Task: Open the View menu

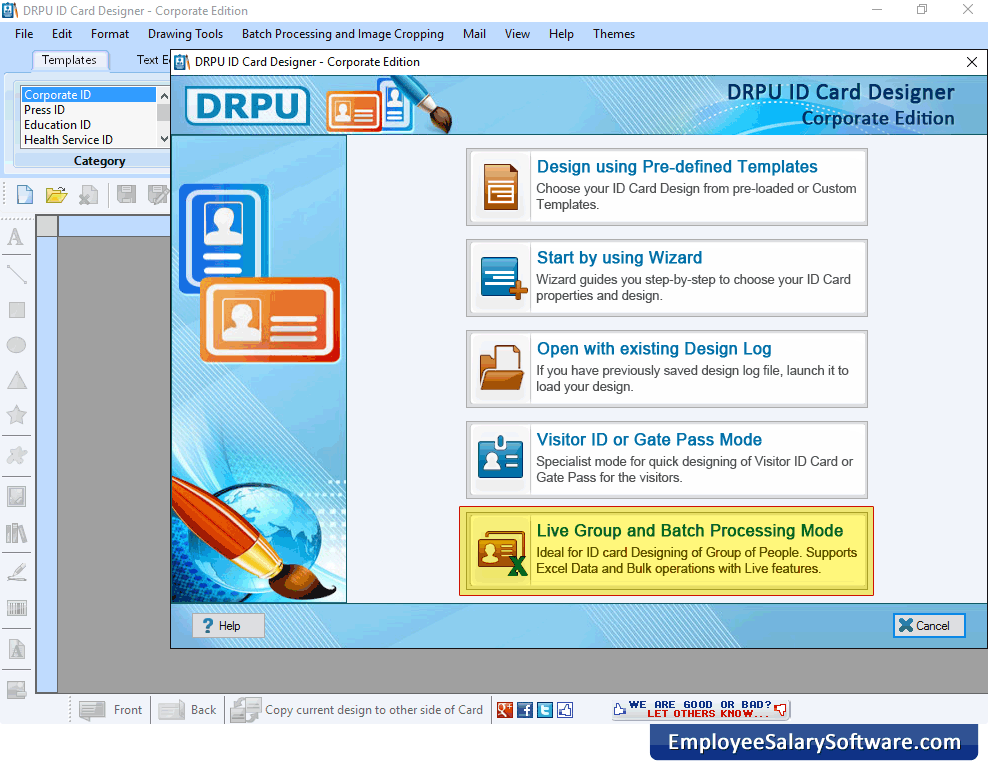Action: pyautogui.click(x=517, y=34)
